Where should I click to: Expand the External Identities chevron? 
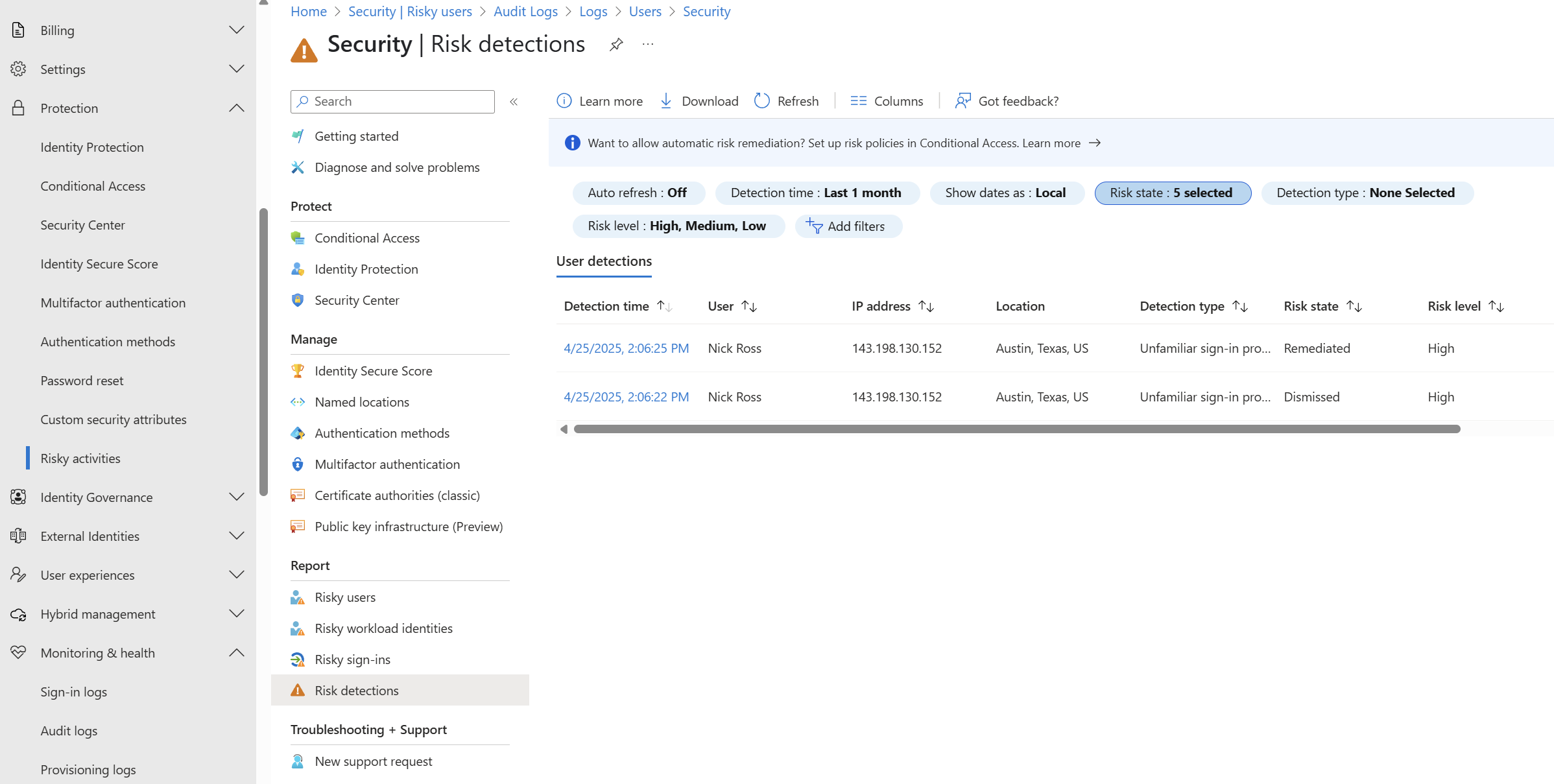[x=237, y=536]
